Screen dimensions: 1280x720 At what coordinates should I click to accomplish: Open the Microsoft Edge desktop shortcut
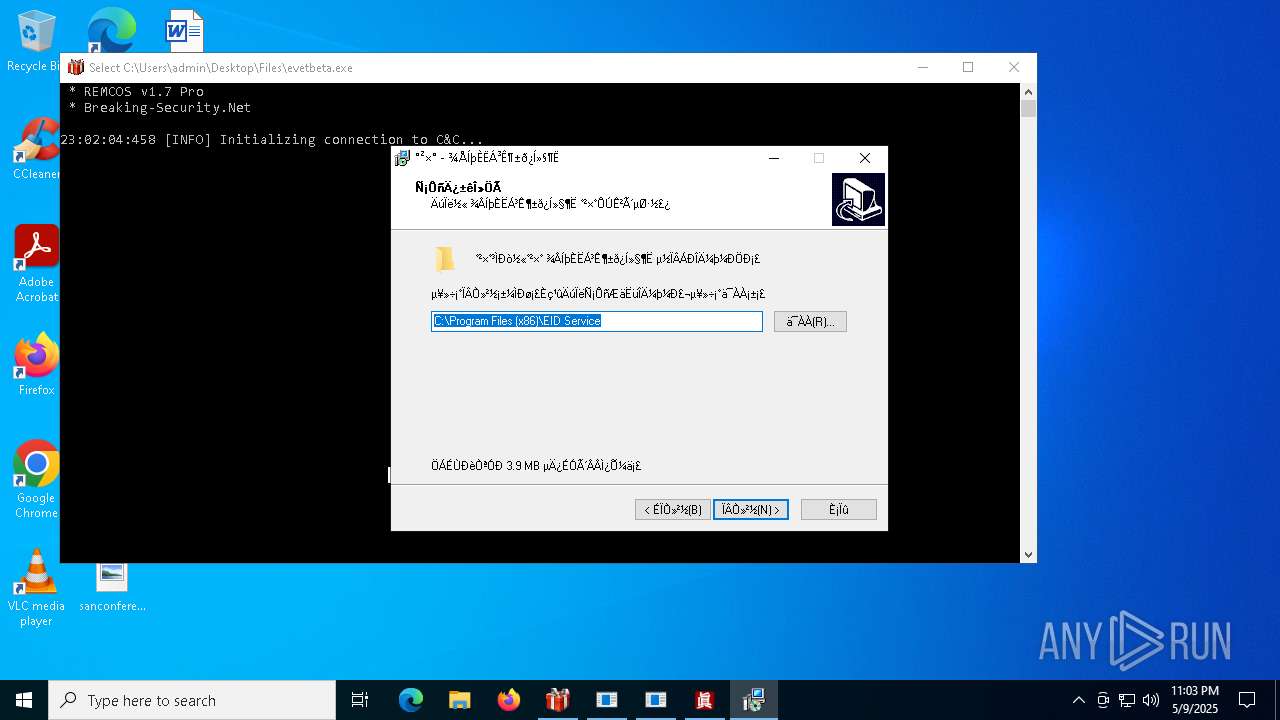111,30
